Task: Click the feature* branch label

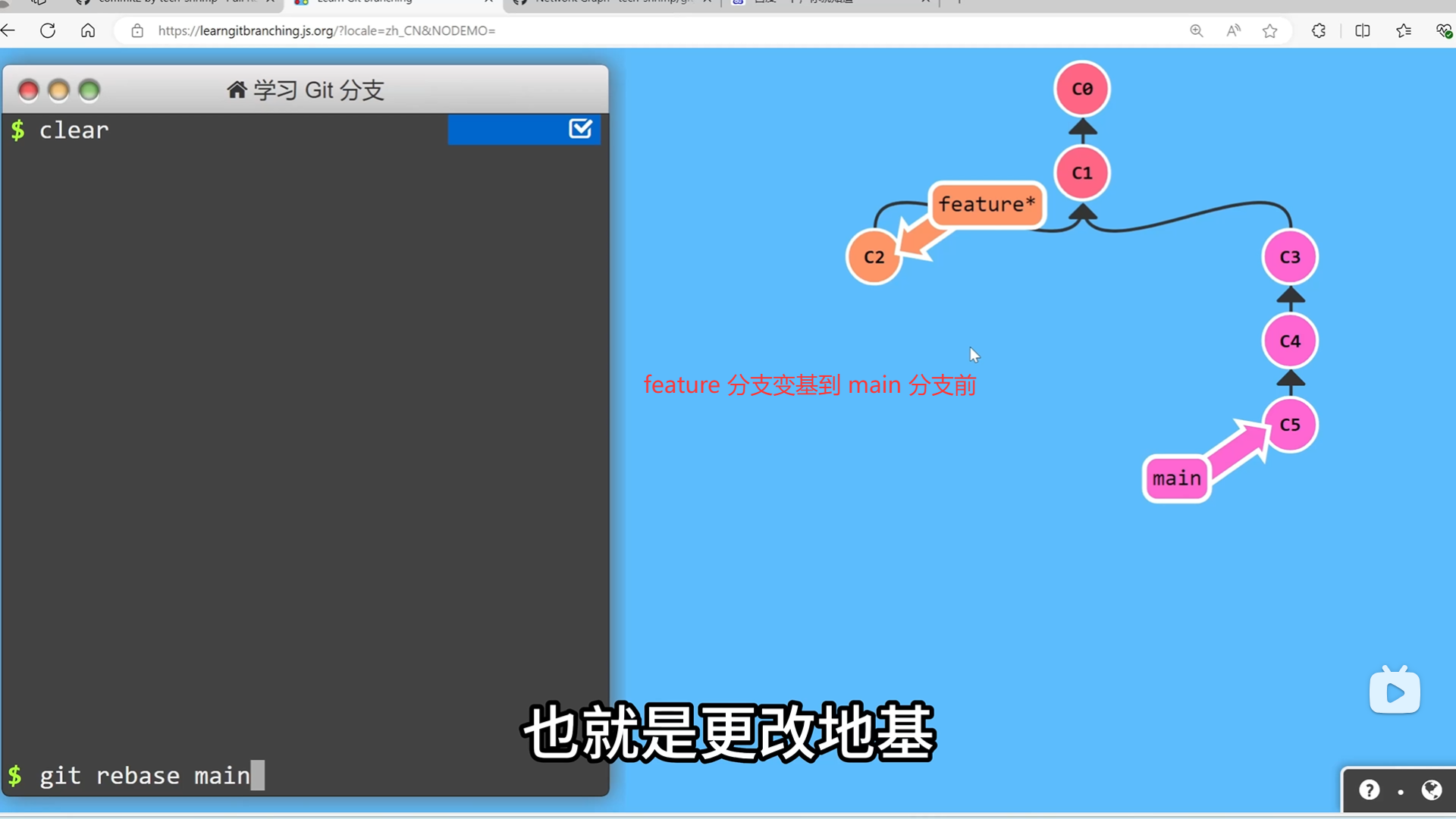Action: coord(987,205)
